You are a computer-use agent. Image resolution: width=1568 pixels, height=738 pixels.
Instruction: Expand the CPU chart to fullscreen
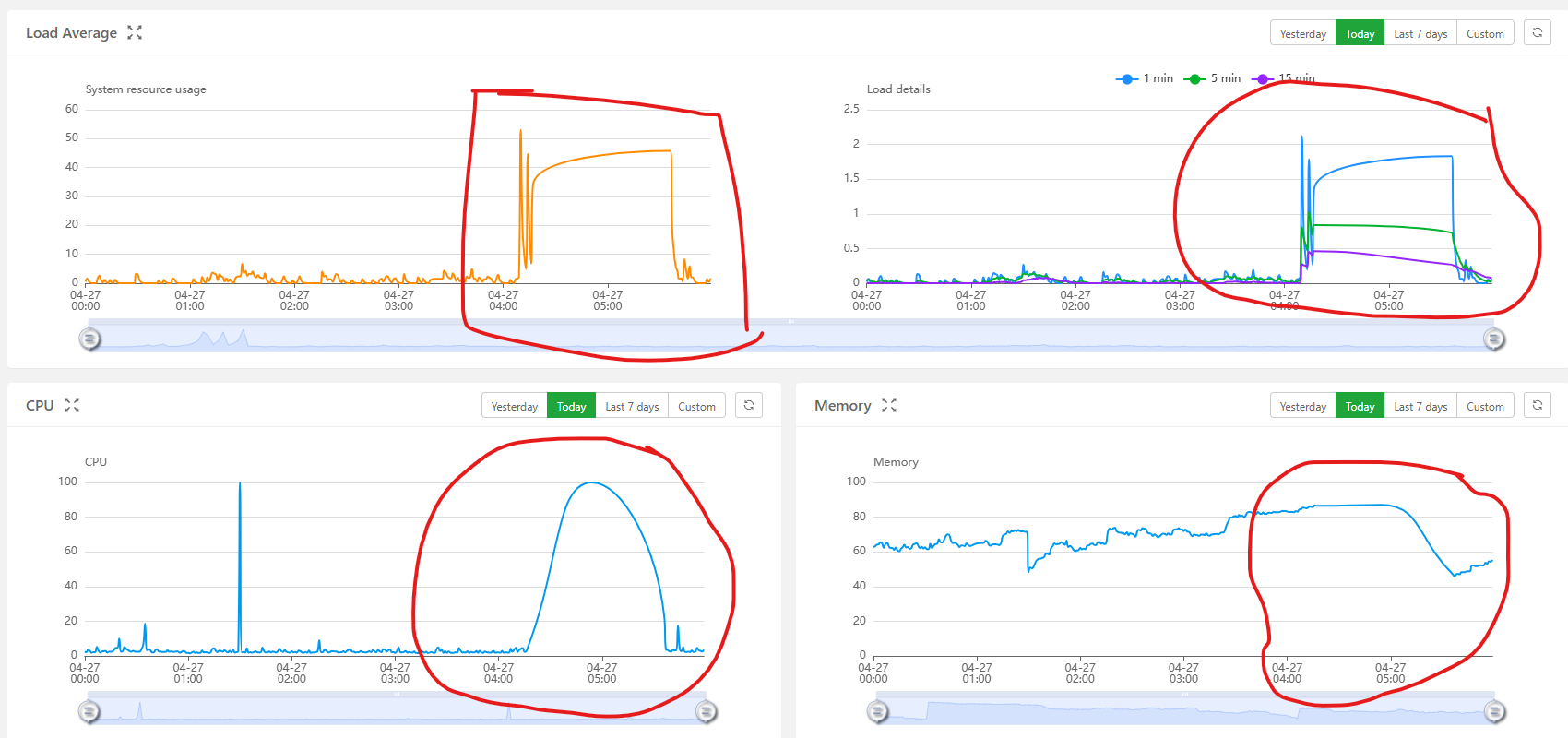point(72,405)
